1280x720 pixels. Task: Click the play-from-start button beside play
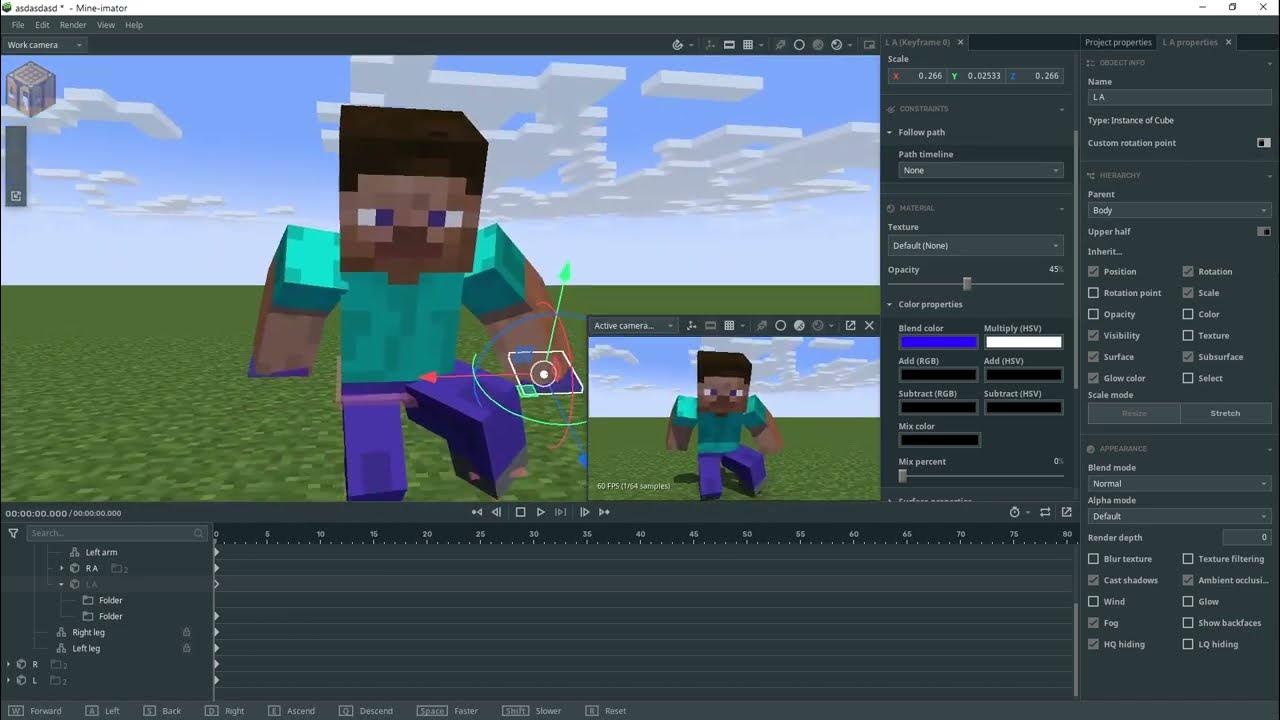(561, 512)
